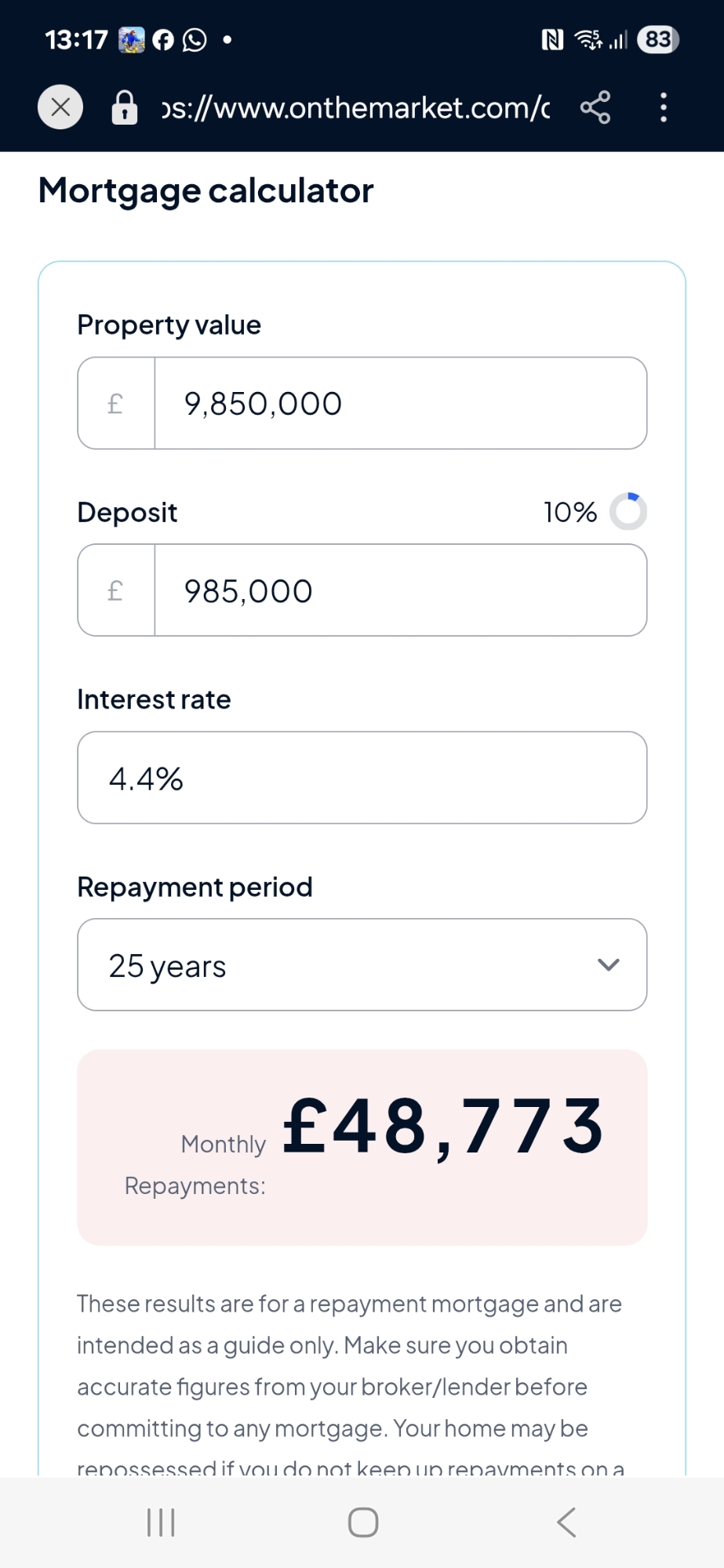Image resolution: width=724 pixels, height=1568 pixels.
Task: Close the in-app browser tab
Action: click(x=60, y=107)
